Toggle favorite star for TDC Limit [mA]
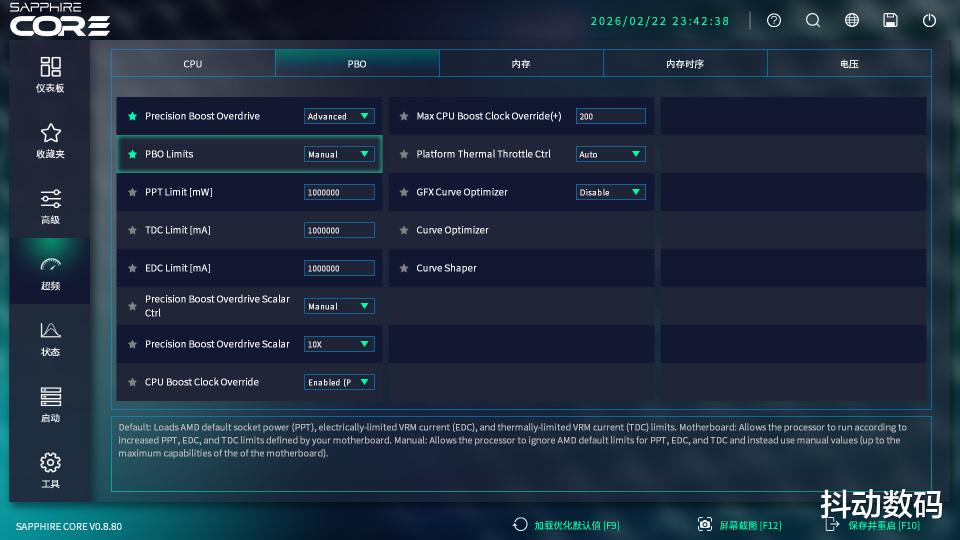 pyautogui.click(x=132, y=230)
